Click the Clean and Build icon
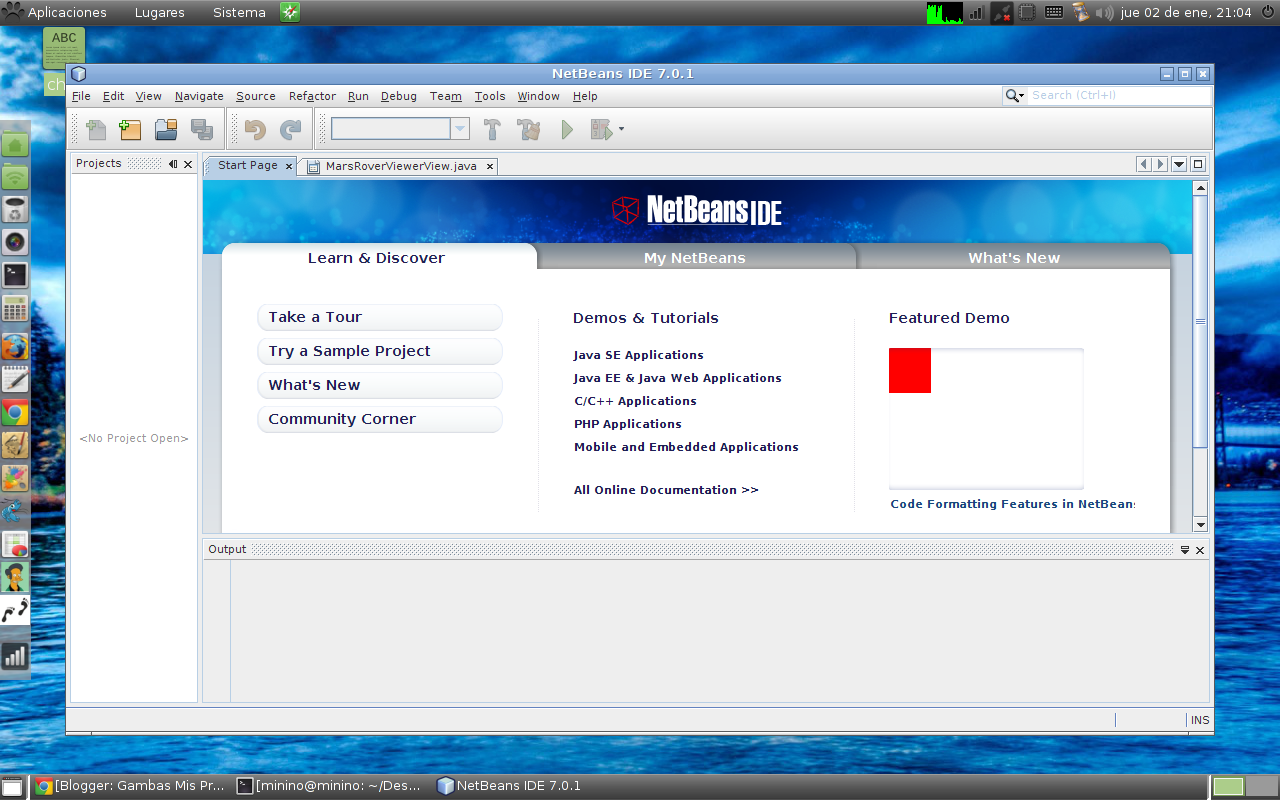Viewport: 1280px width, 800px height. click(x=528, y=129)
